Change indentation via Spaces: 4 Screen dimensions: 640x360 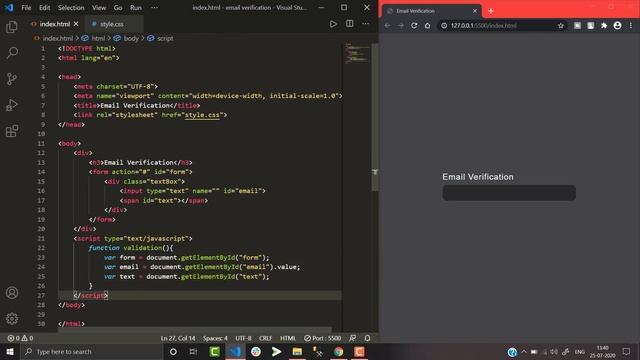(x=215, y=338)
